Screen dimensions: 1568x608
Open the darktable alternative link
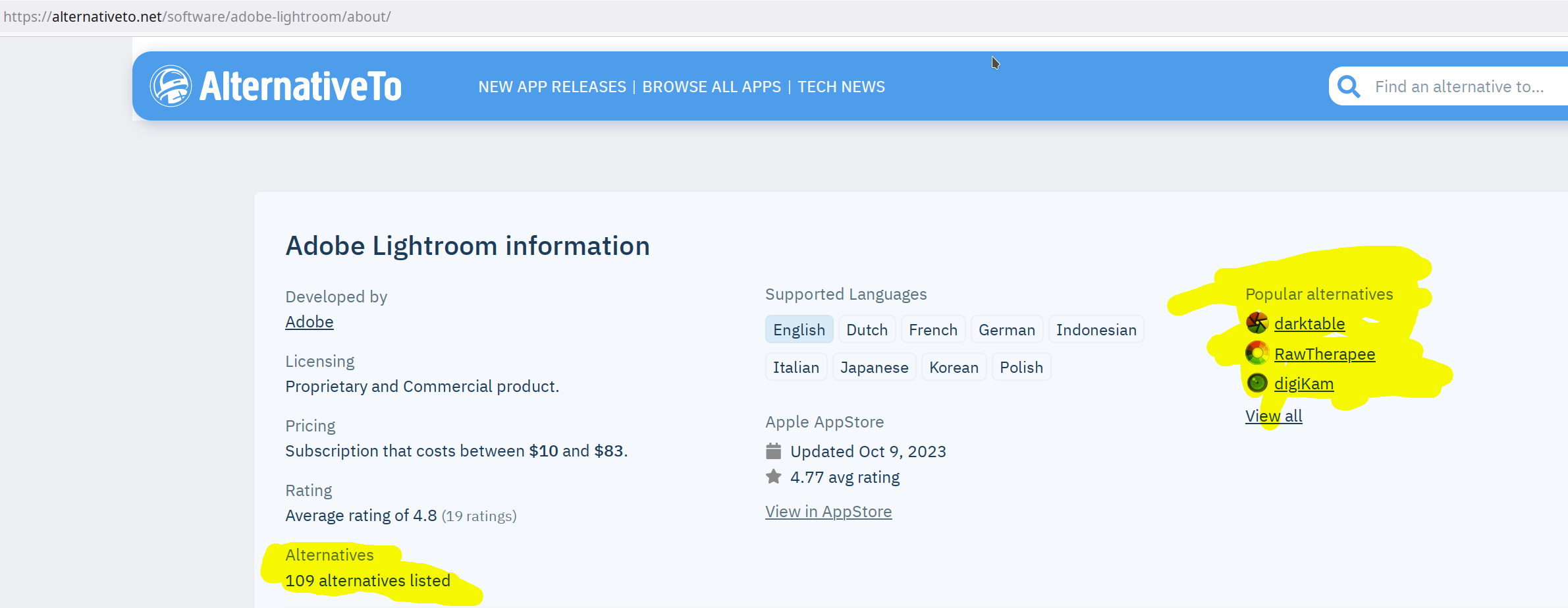coord(1309,324)
